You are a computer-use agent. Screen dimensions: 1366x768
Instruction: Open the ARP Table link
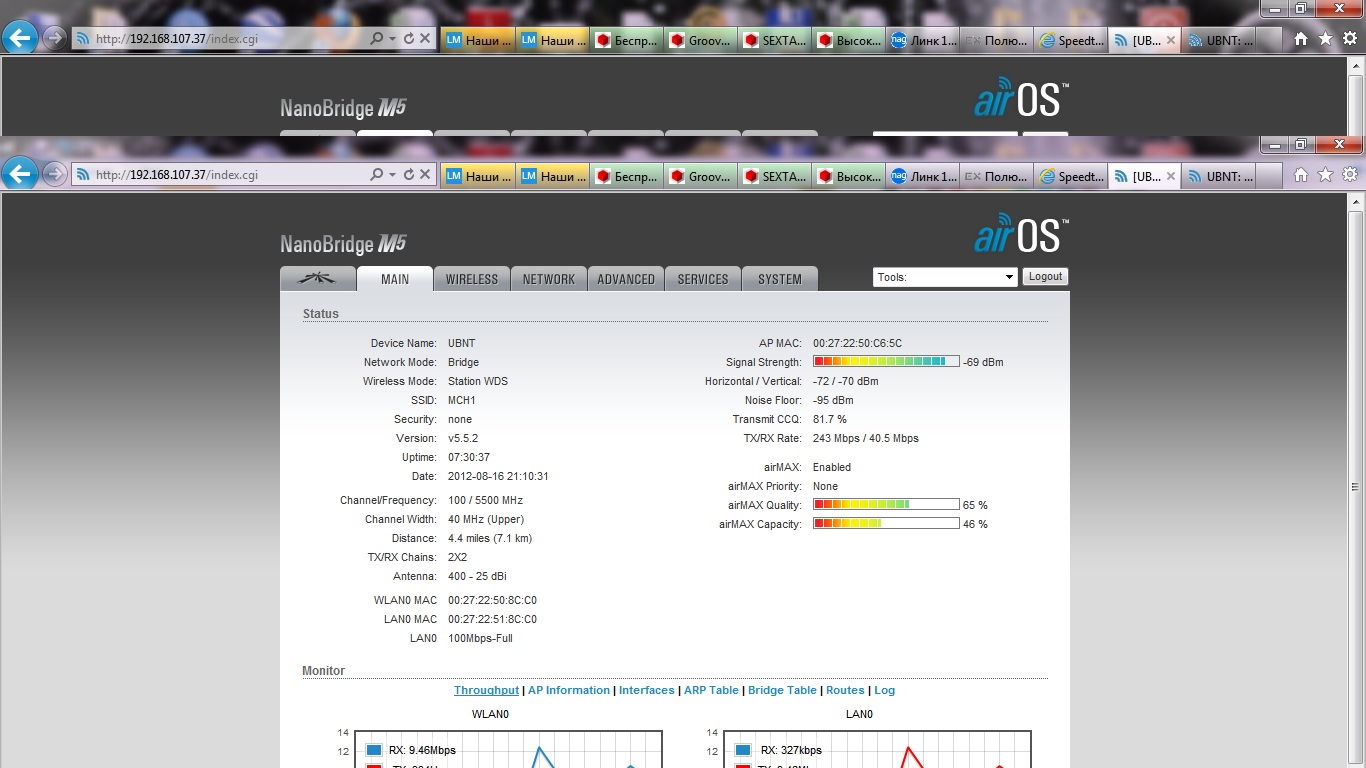711,690
